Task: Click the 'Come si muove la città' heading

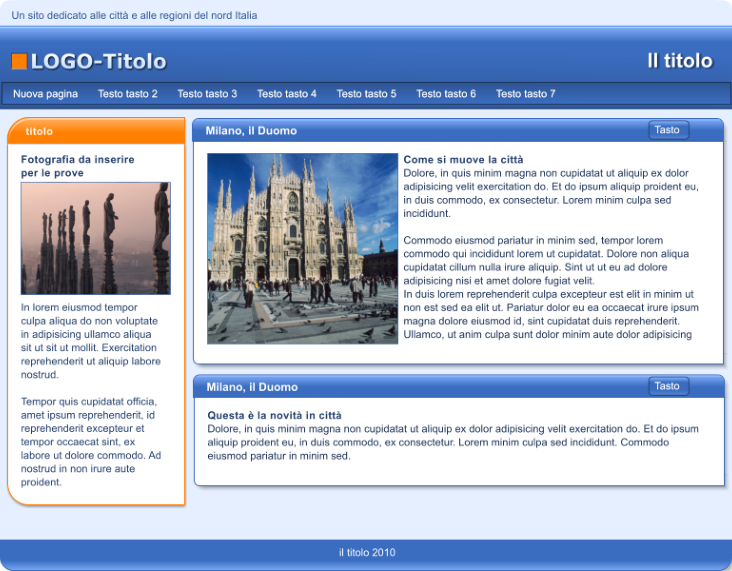Action: pyautogui.click(x=463, y=160)
